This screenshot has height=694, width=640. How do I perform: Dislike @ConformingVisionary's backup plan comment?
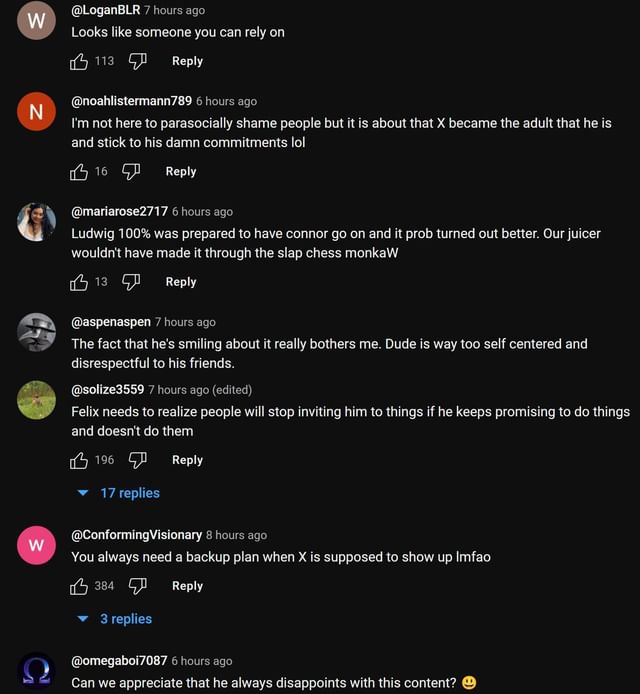pos(138,587)
